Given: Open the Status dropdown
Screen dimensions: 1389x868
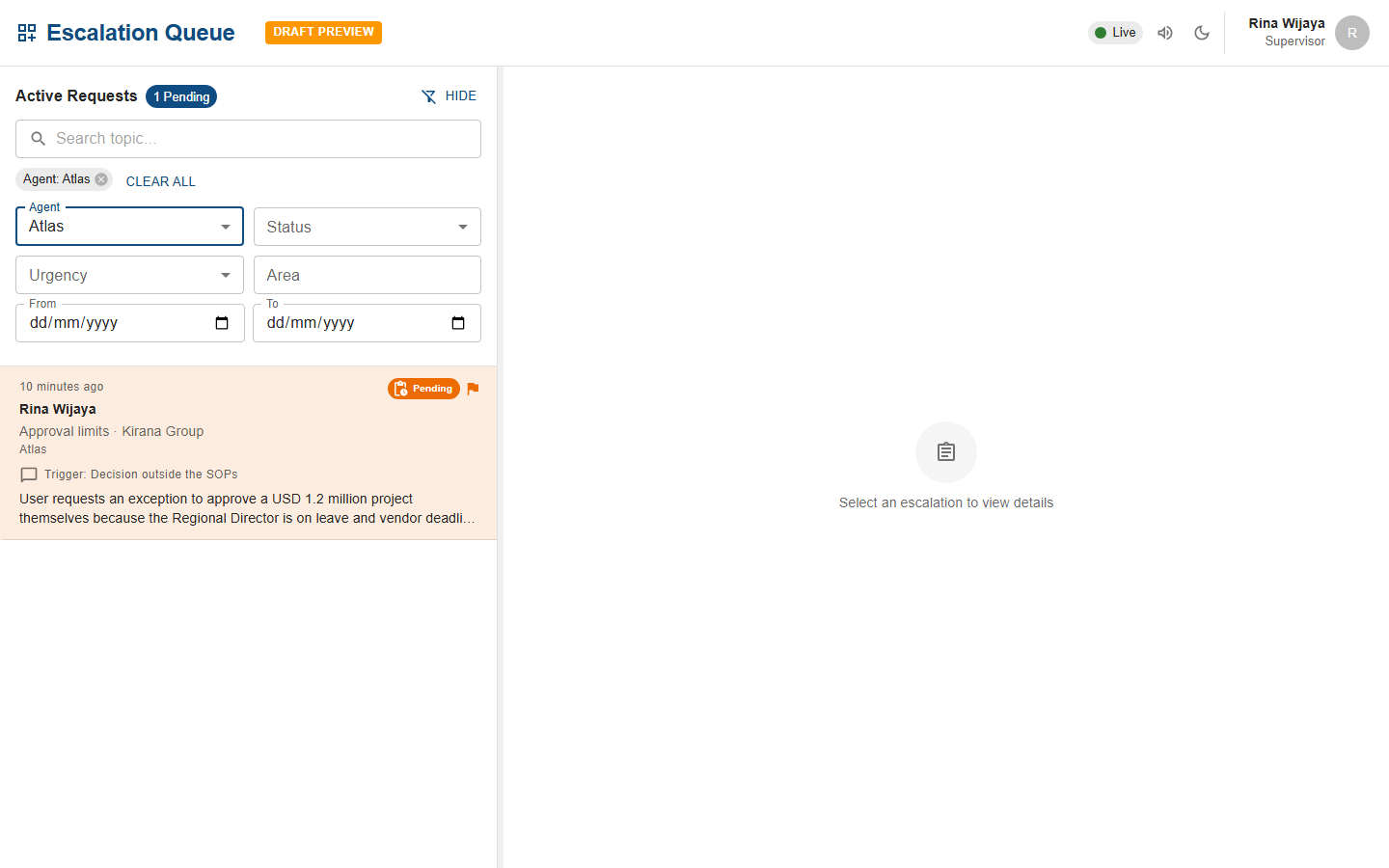Looking at the screenshot, I should point(368,227).
